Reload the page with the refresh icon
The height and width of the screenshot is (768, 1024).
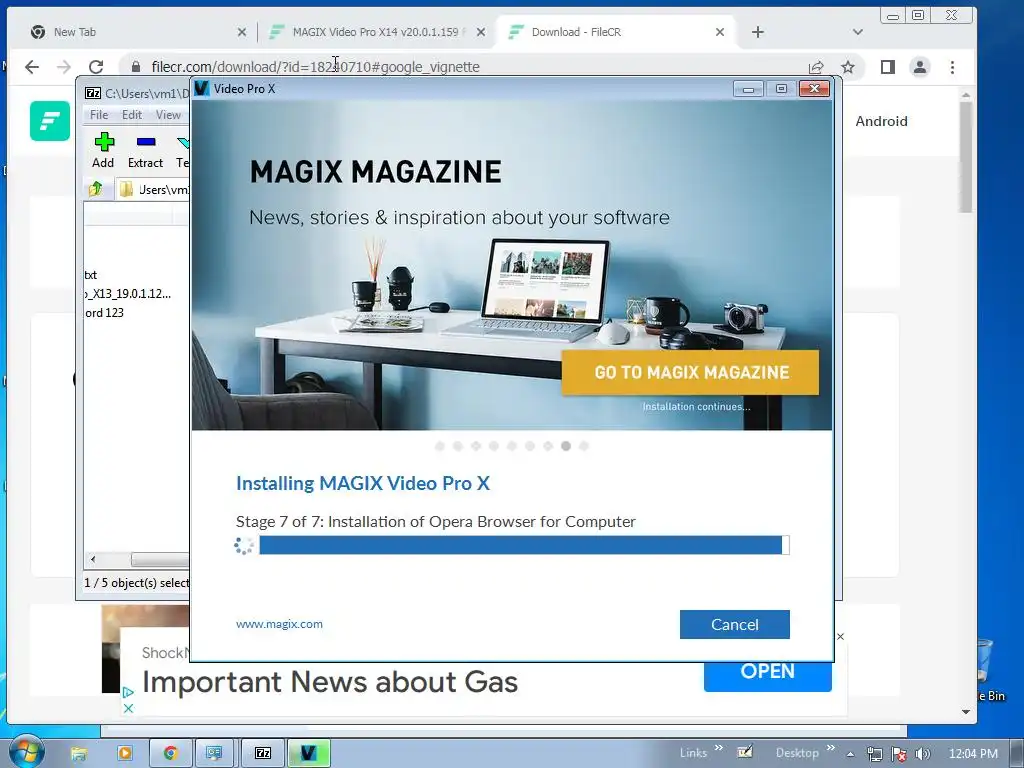[96, 67]
